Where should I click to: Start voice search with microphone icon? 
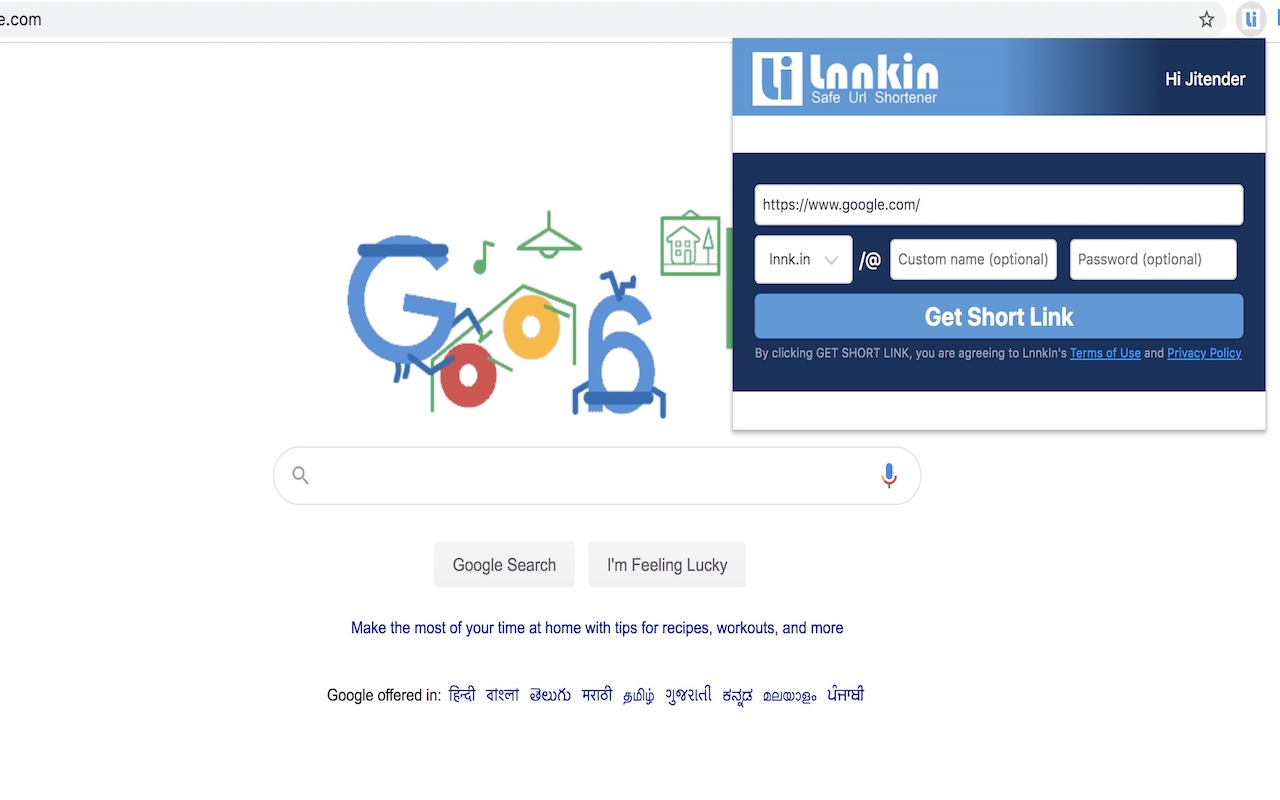tap(889, 476)
